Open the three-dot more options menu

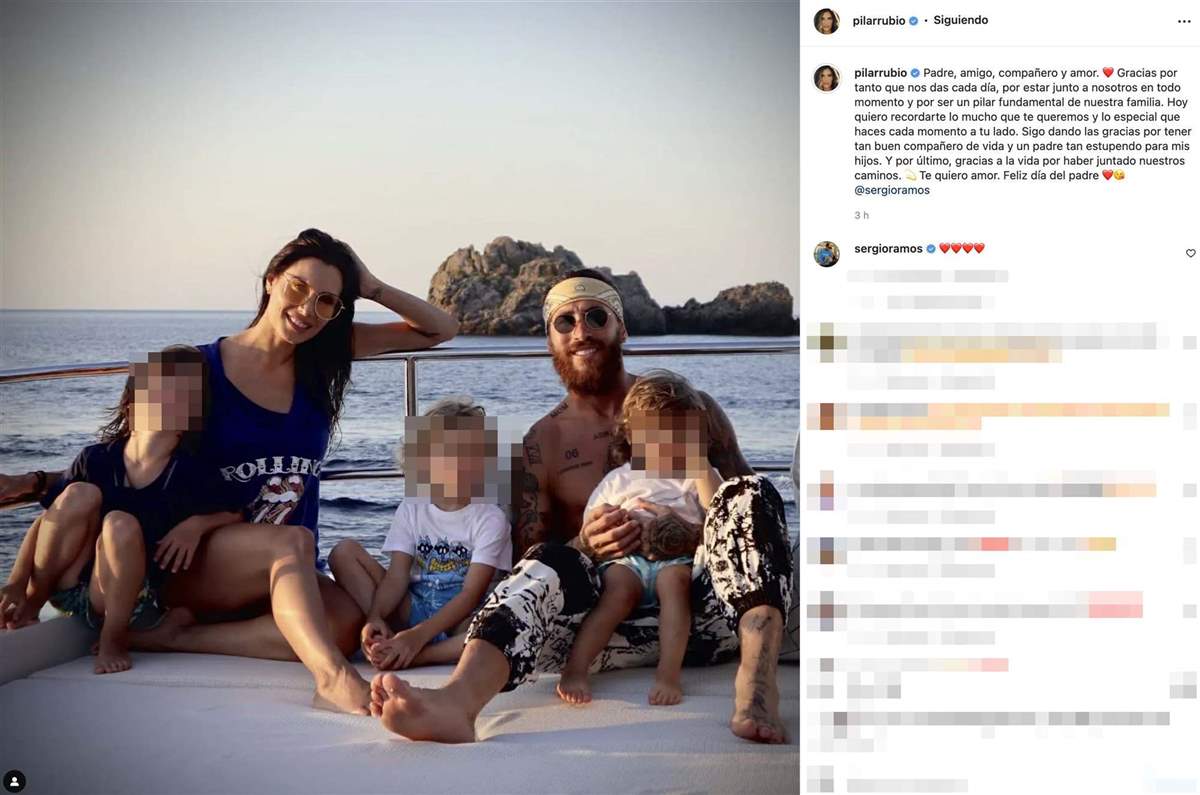[x=1184, y=21]
